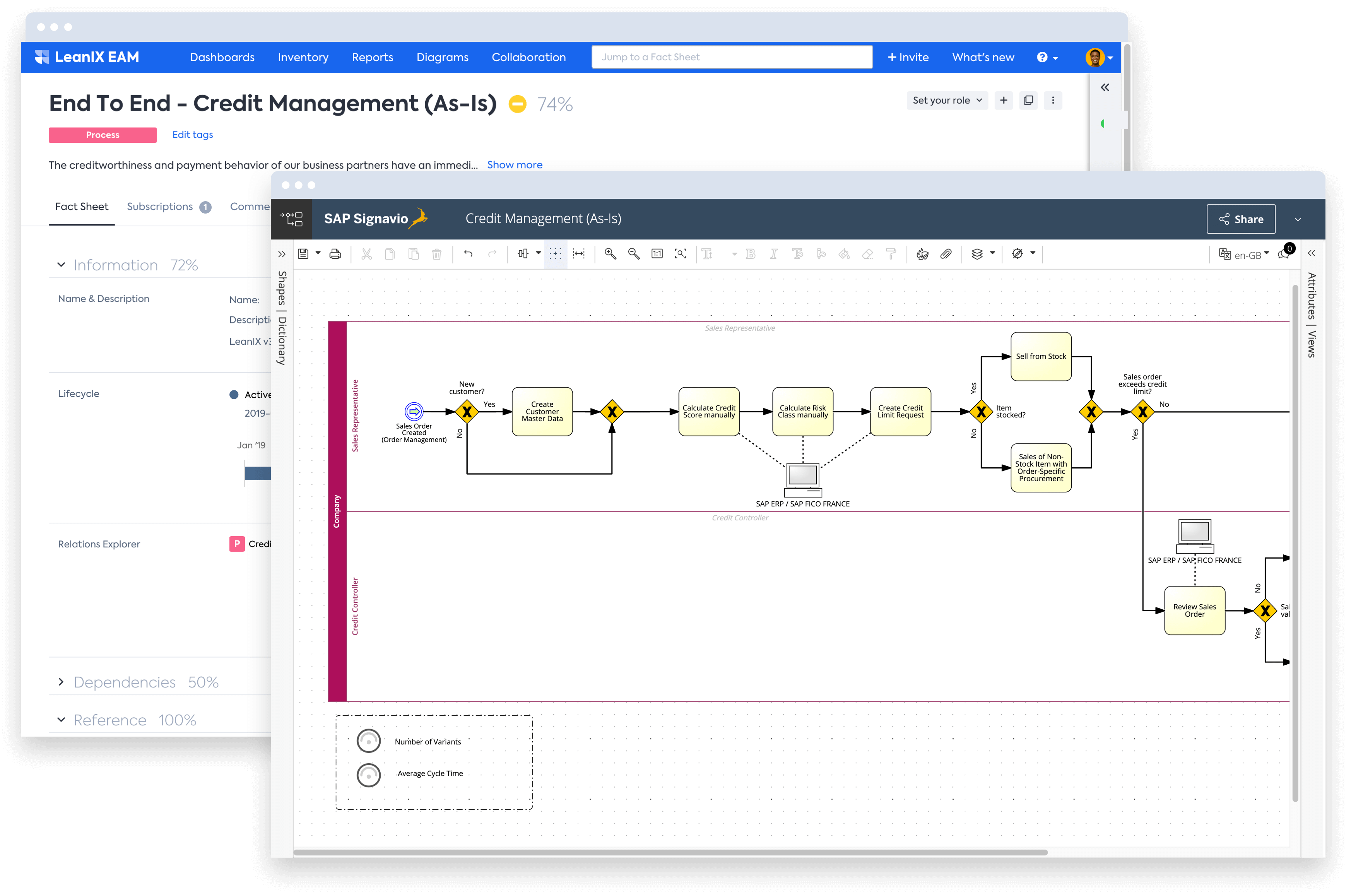Image resolution: width=1351 pixels, height=896 pixels.
Task: Collapse the Attributes | Views panel
Action: 1312,254
